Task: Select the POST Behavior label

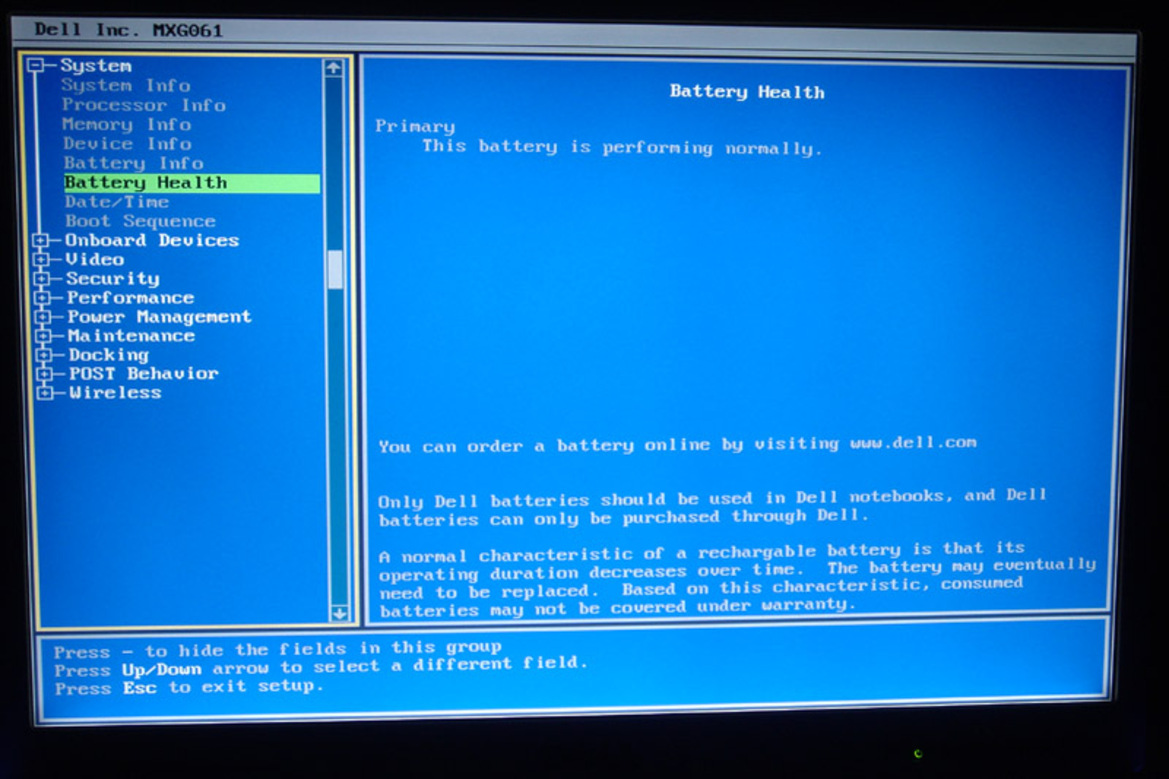Action: pyautogui.click(x=144, y=373)
